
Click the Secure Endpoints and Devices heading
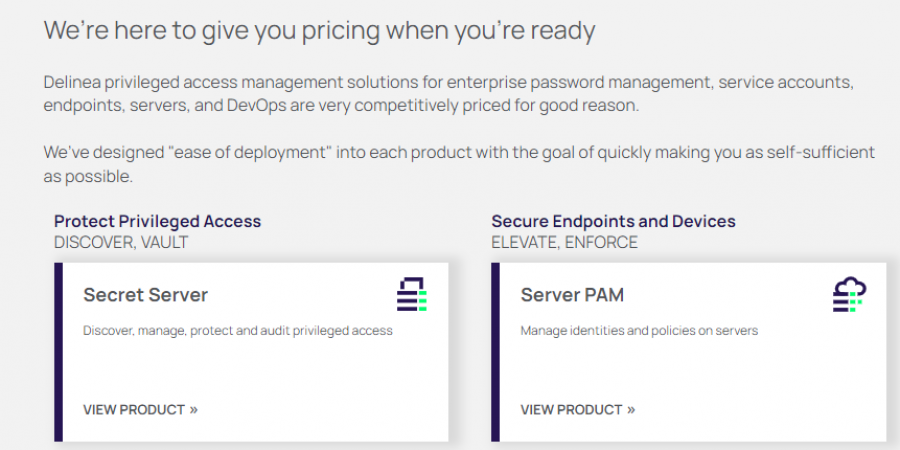click(x=613, y=221)
